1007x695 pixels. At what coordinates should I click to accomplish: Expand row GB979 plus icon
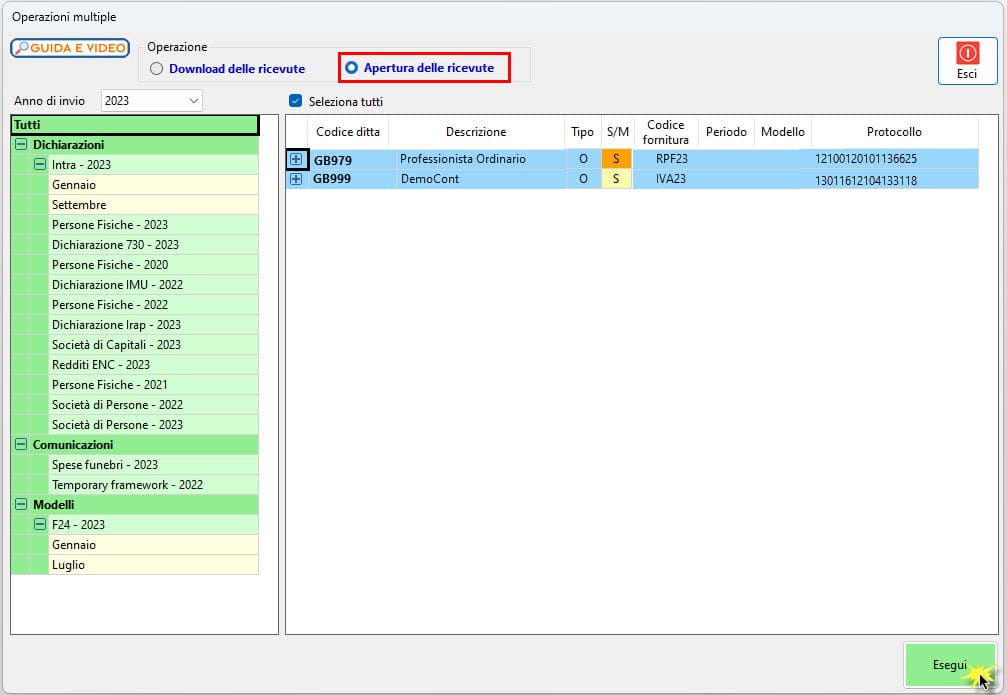click(296, 159)
